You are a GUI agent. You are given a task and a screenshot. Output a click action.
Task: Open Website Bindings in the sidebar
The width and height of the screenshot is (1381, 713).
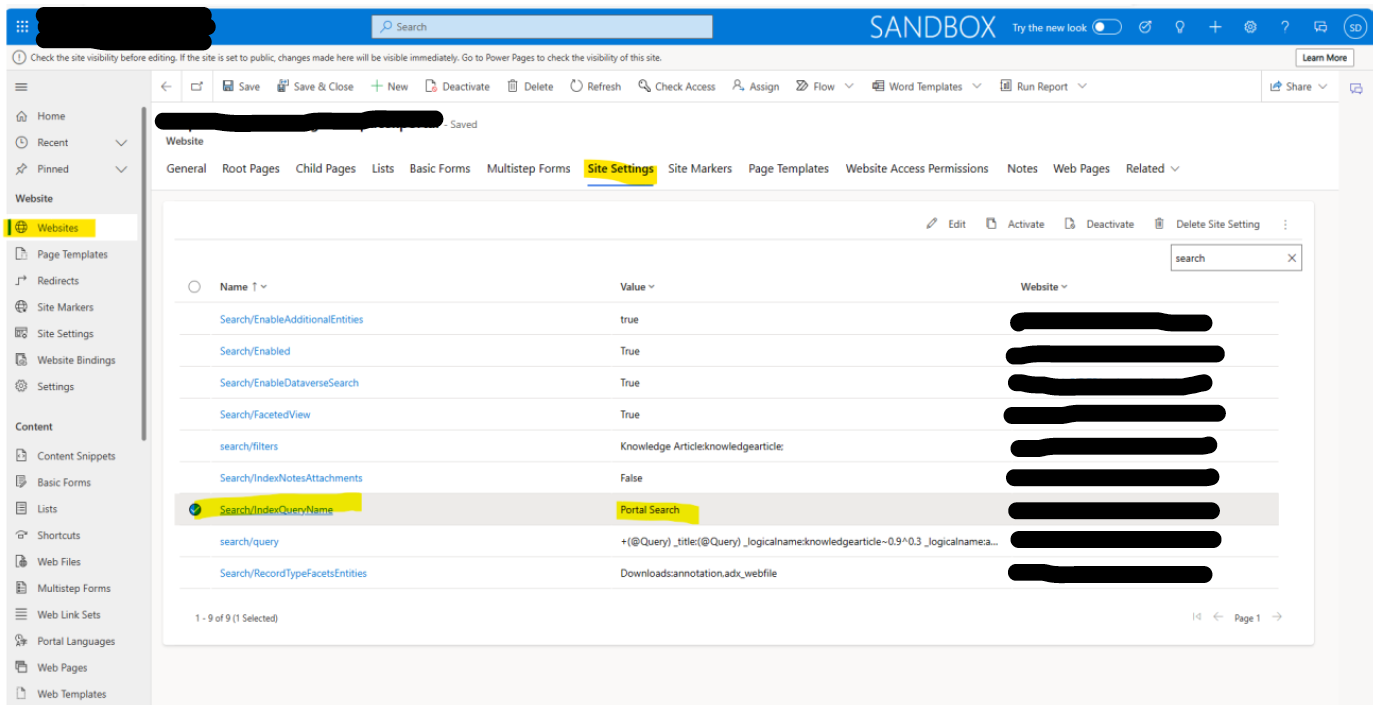(x=76, y=360)
